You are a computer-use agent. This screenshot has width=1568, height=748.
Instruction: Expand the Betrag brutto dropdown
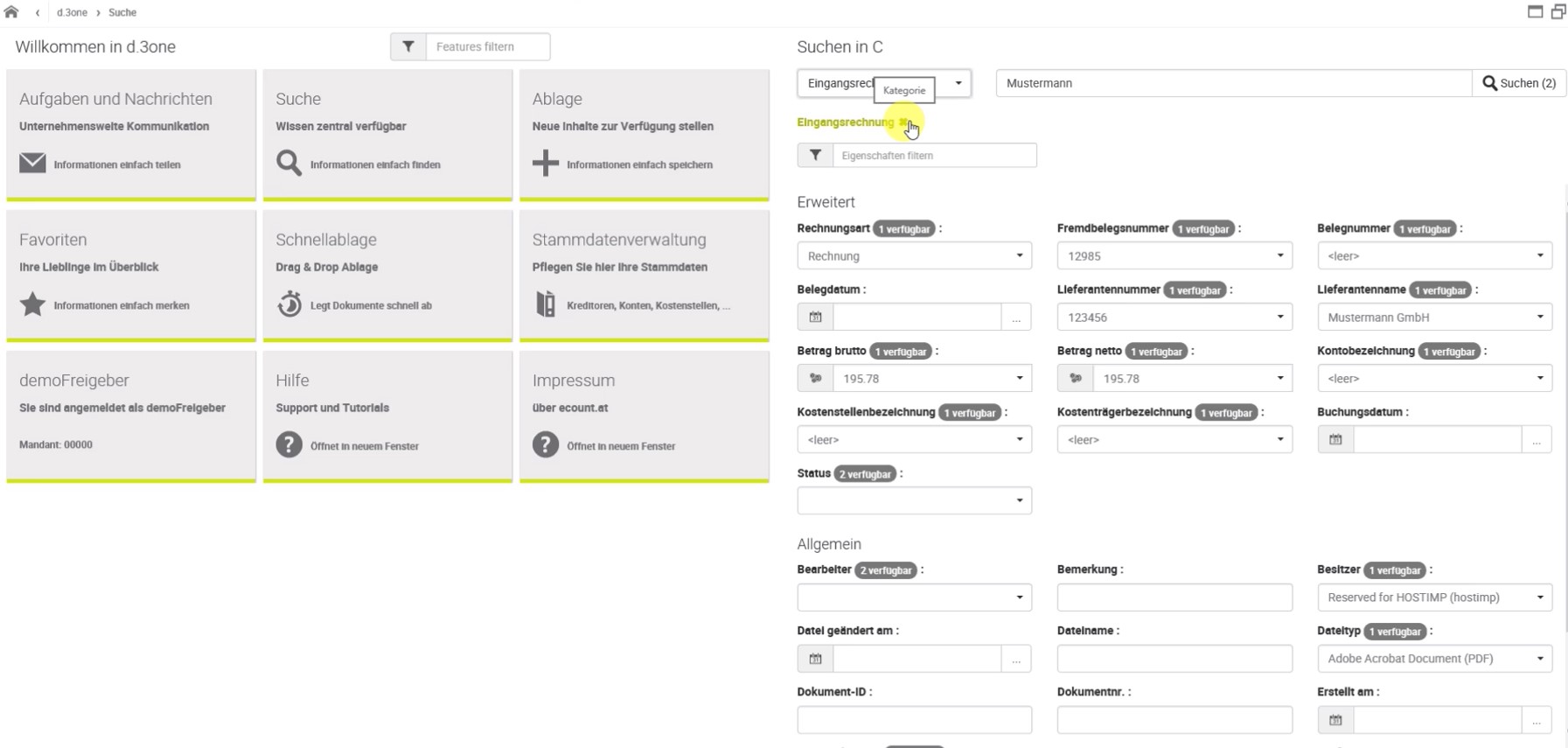coord(932,378)
